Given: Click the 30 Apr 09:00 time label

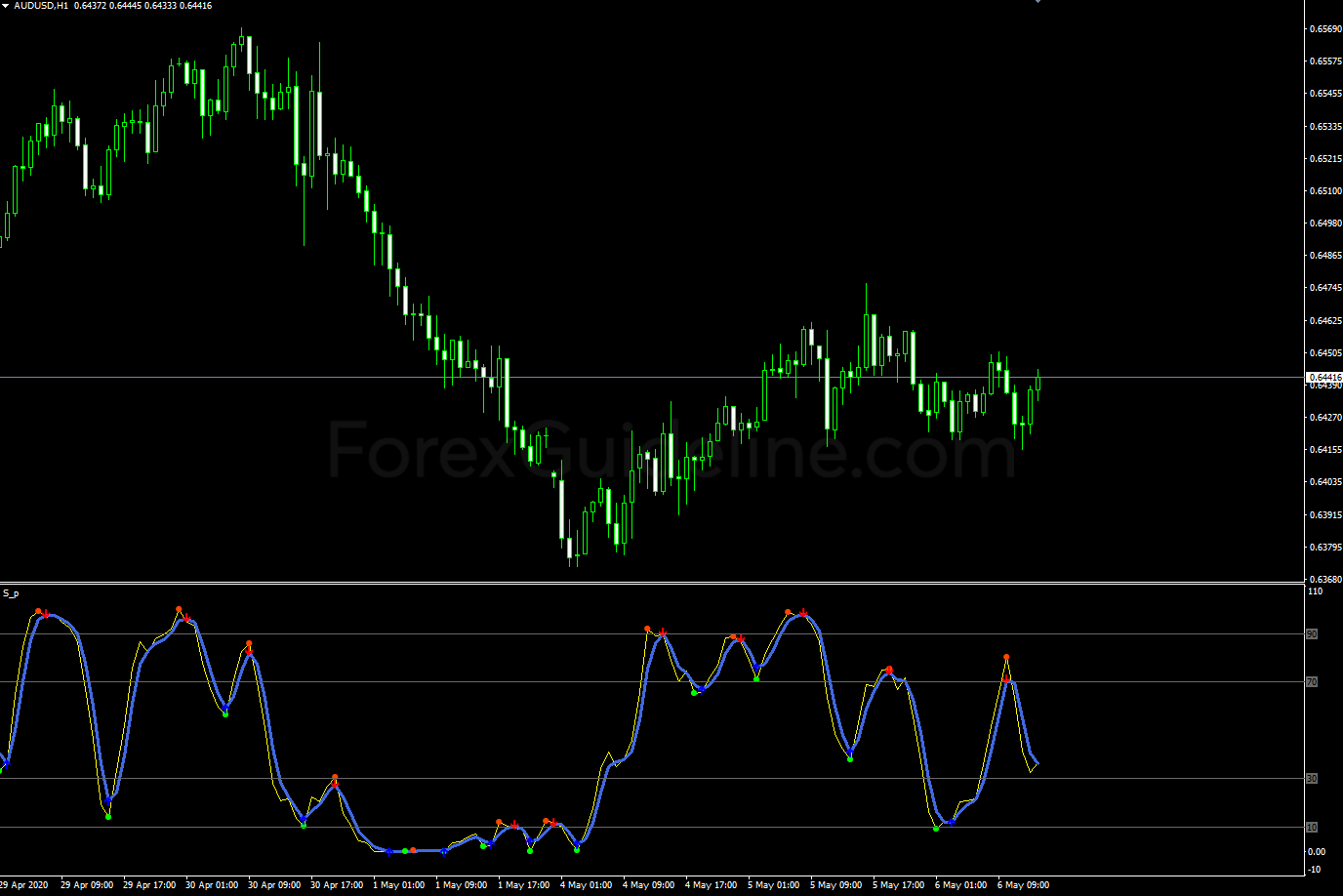Looking at the screenshot, I should click(x=274, y=885).
